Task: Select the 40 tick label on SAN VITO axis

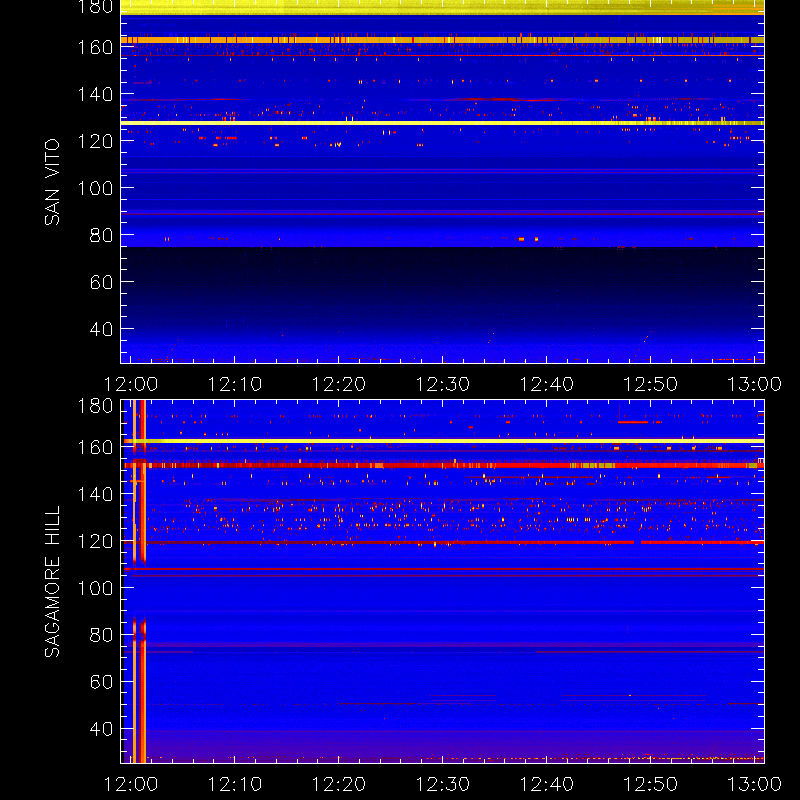Action: click(x=101, y=329)
